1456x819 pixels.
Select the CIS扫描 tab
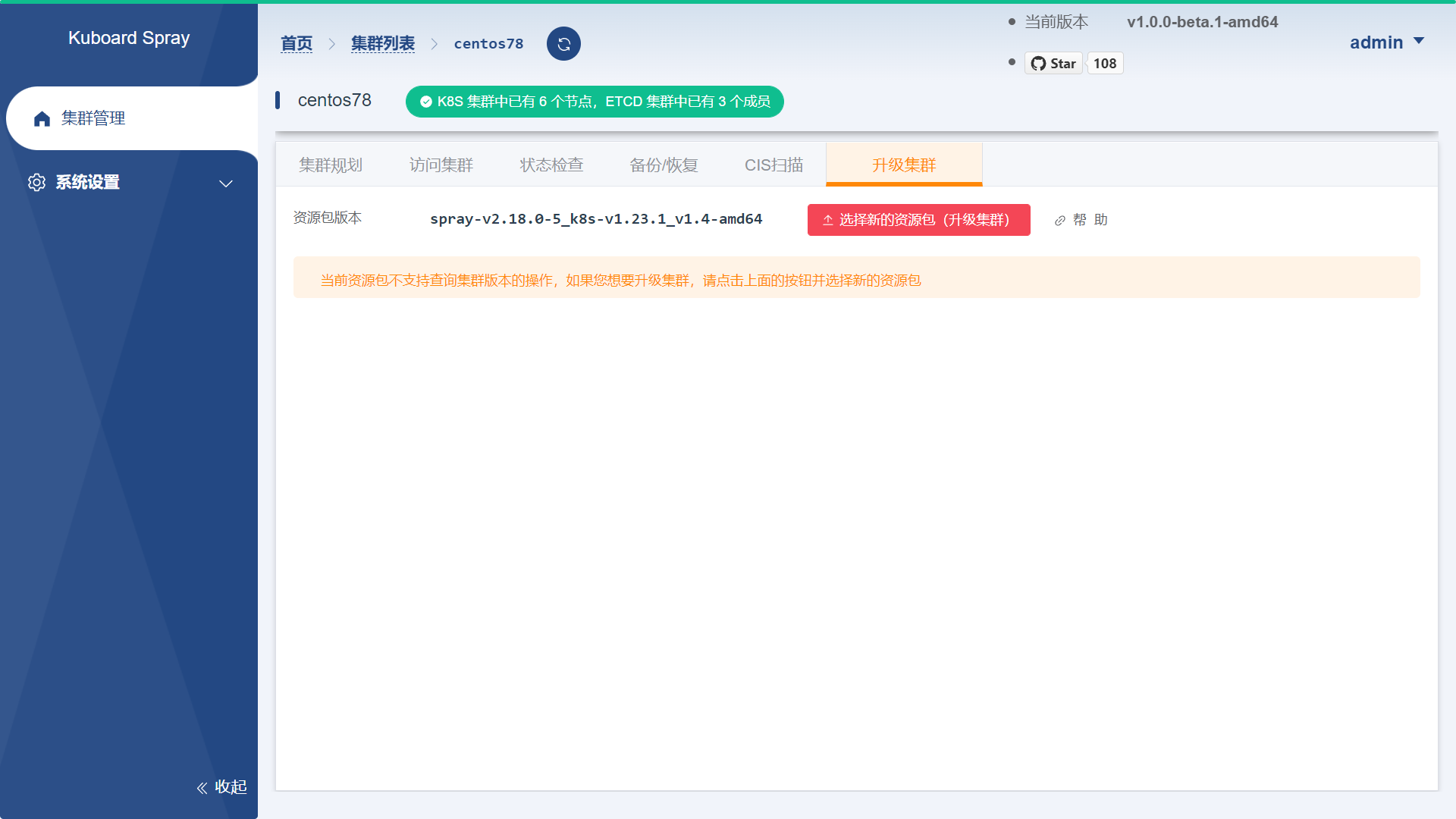click(x=773, y=165)
